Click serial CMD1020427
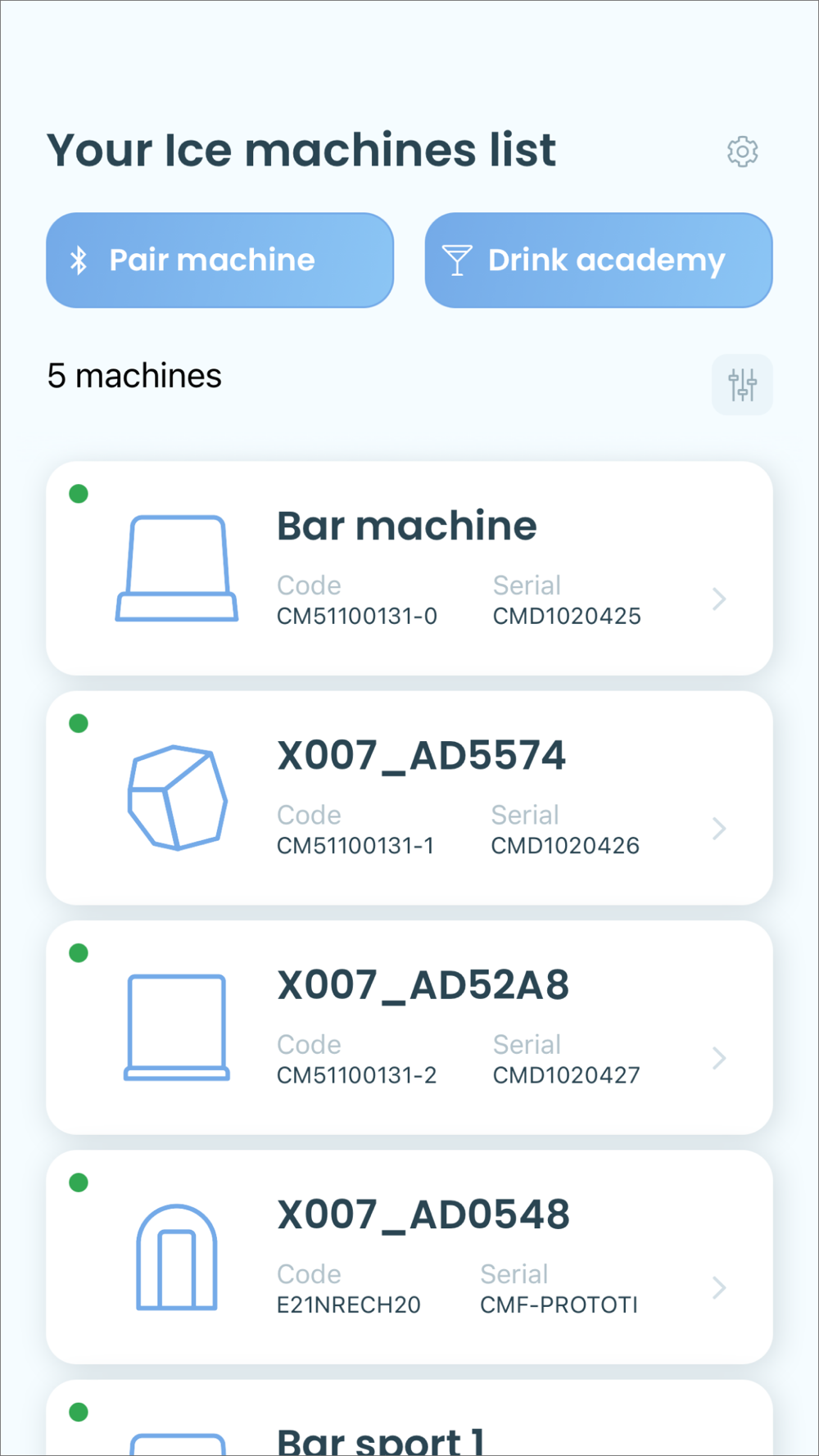The image size is (819, 1456). pos(567,1074)
